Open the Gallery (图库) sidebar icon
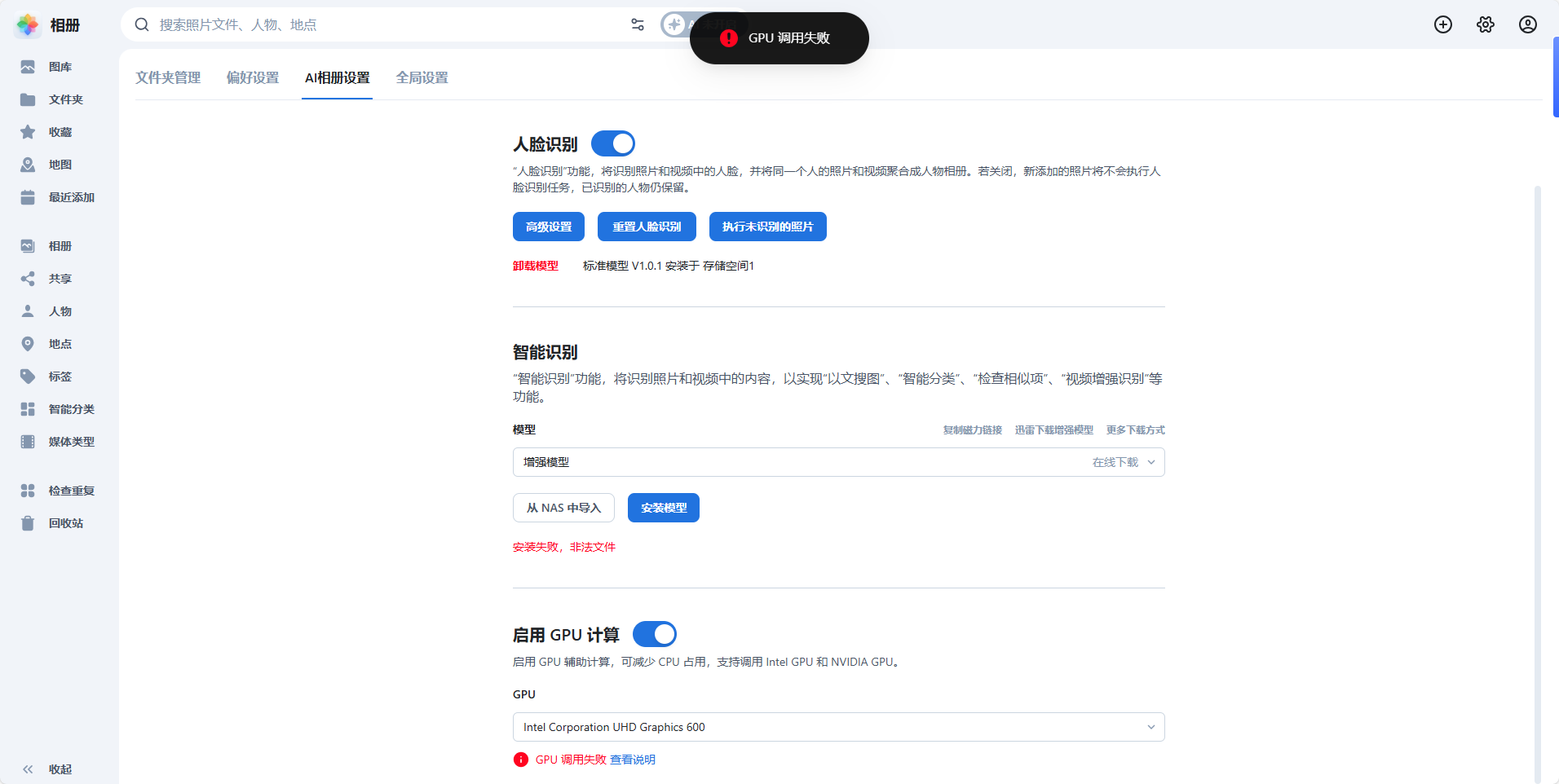This screenshot has width=1559, height=784. pos(28,67)
